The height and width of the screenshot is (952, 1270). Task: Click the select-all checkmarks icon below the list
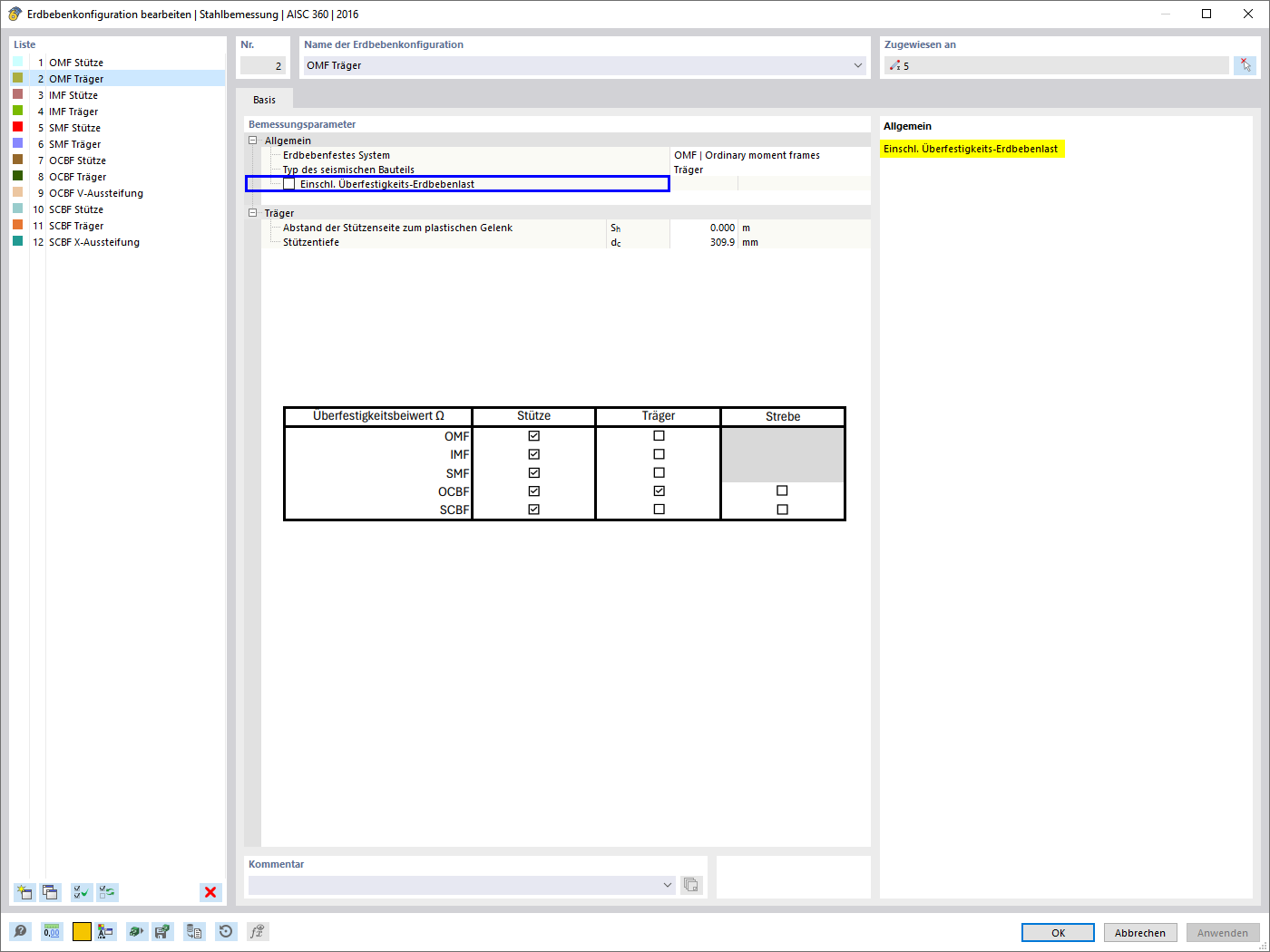82,892
